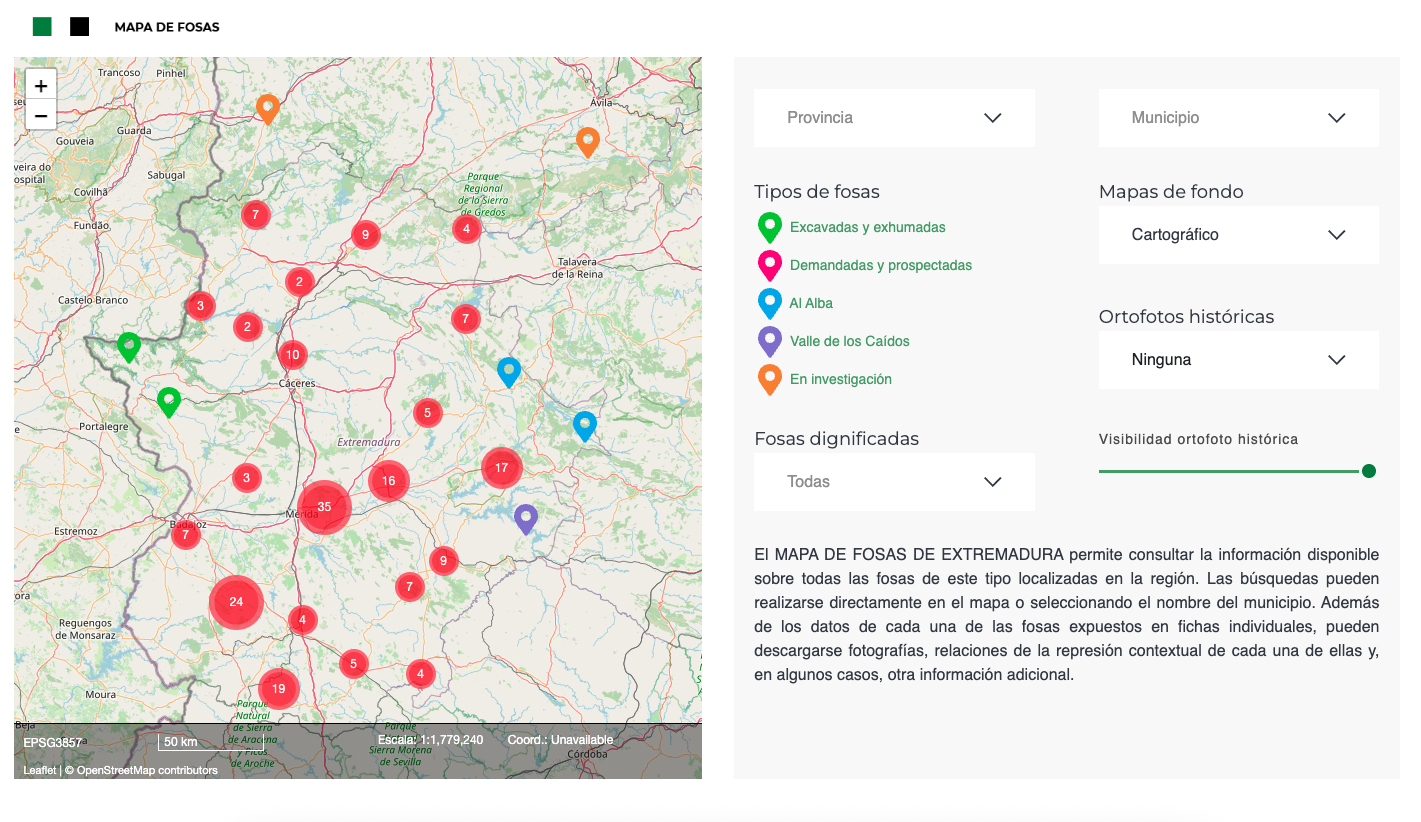Image resolution: width=1421 pixels, height=822 pixels.
Task: Click the pink Demandadas y prospectadas legend pin
Action: [769, 263]
